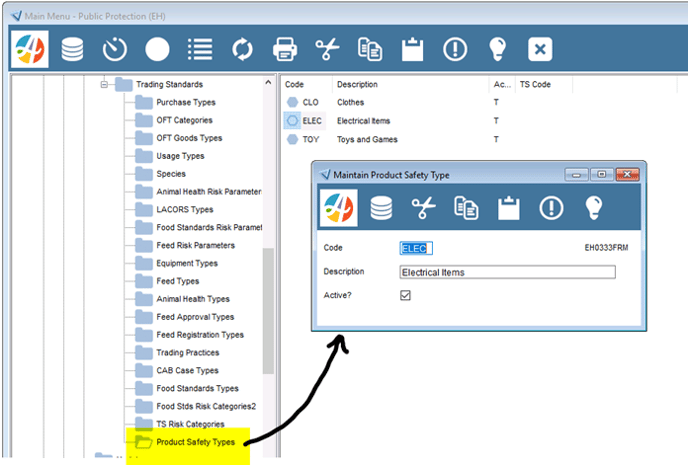The image size is (688, 465).
Task: Click the ELEC code cell
Action: [312, 121]
